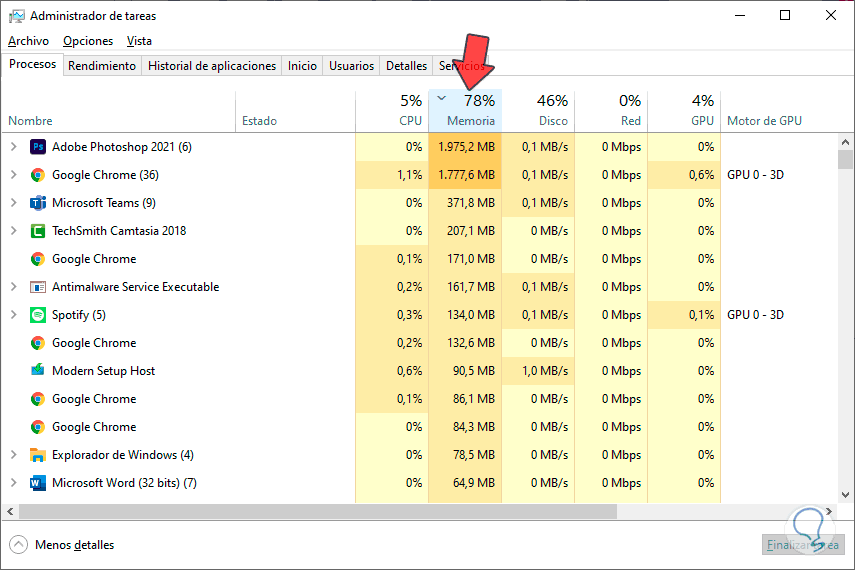
Task: Collapse view with Menos detalles
Action: 62,545
